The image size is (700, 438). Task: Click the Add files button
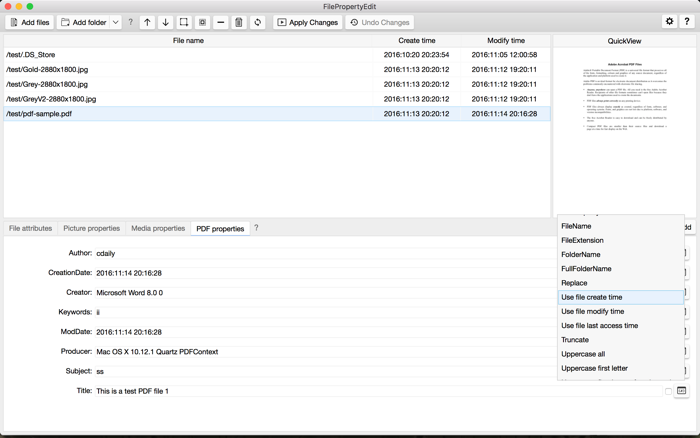point(29,22)
